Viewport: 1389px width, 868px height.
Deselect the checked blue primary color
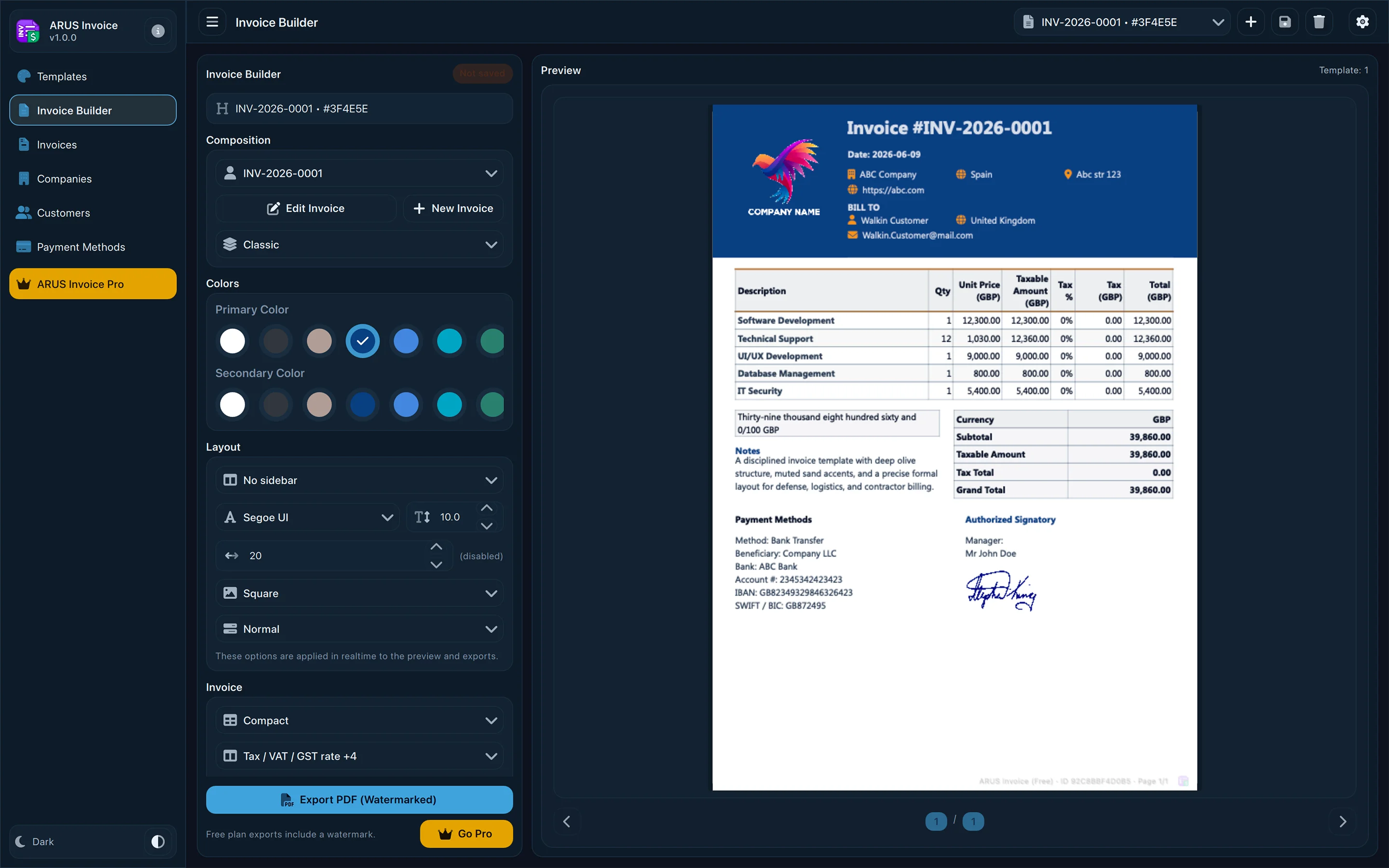pyautogui.click(x=362, y=340)
